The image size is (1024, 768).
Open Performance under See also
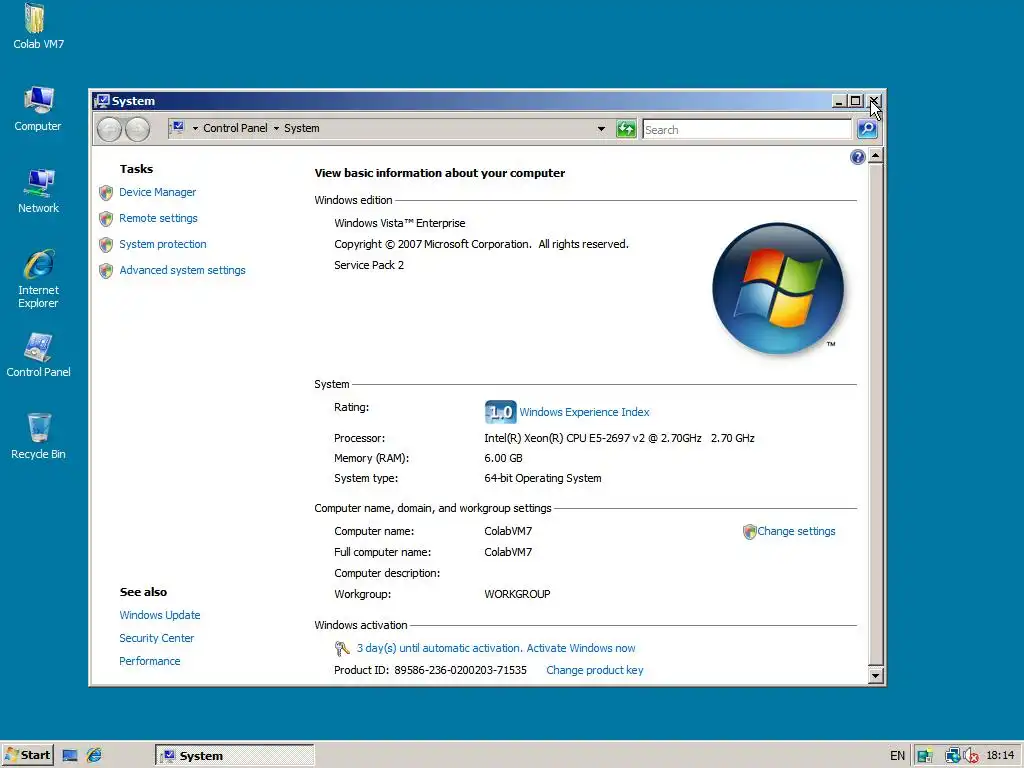coord(150,661)
